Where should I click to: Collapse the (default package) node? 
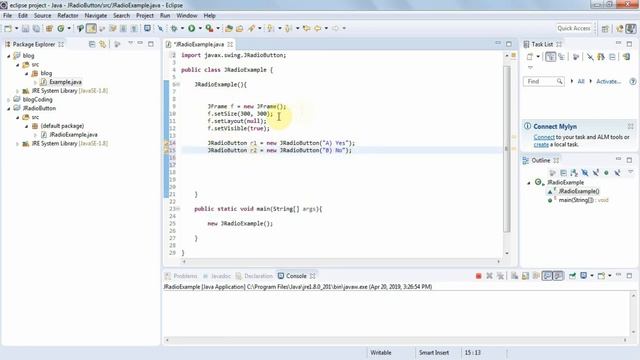(x=27, y=126)
